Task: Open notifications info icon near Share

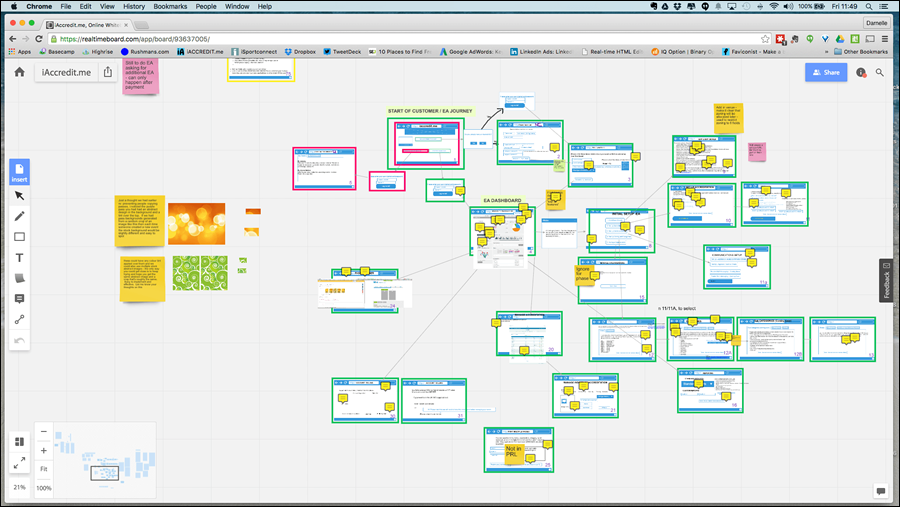Action: pos(861,72)
